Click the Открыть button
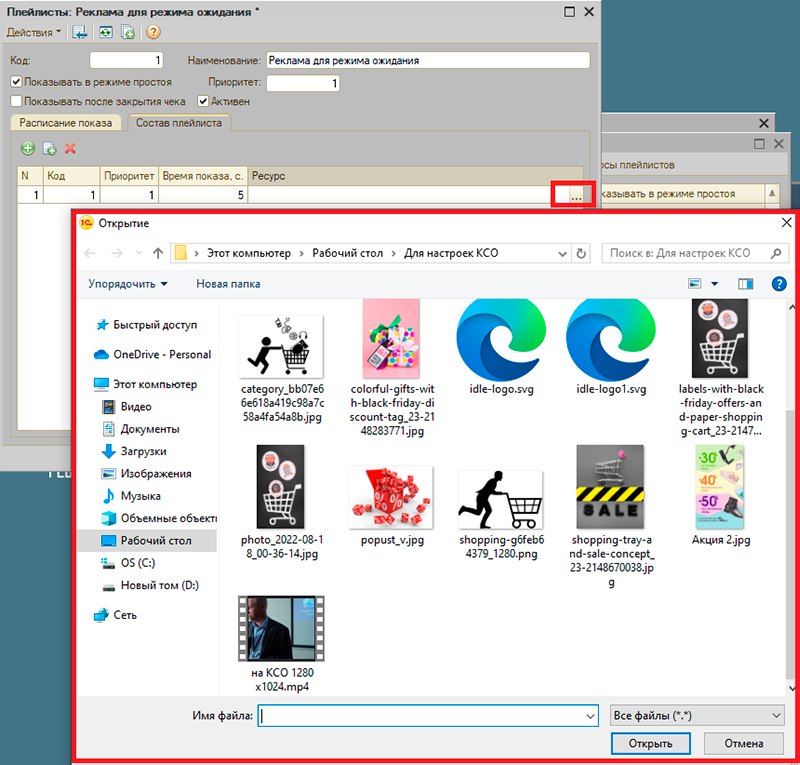 tap(651, 744)
